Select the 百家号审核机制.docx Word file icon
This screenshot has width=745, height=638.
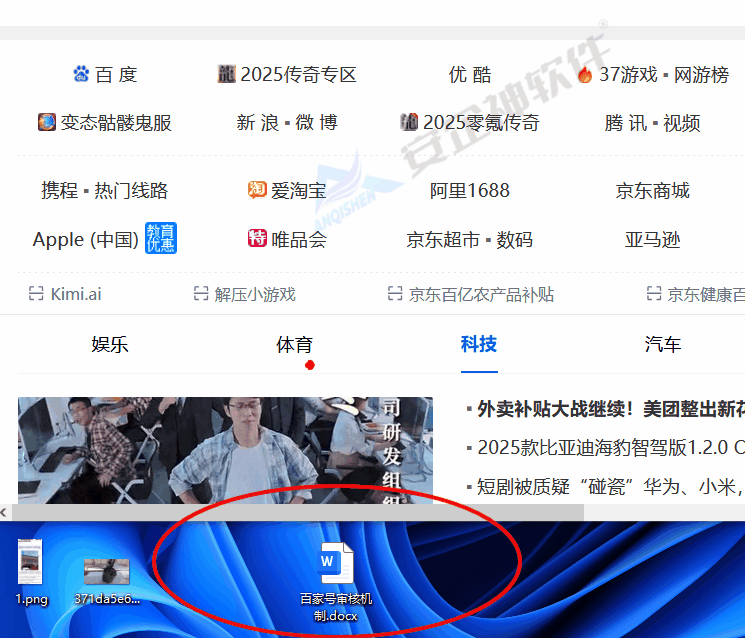336,563
